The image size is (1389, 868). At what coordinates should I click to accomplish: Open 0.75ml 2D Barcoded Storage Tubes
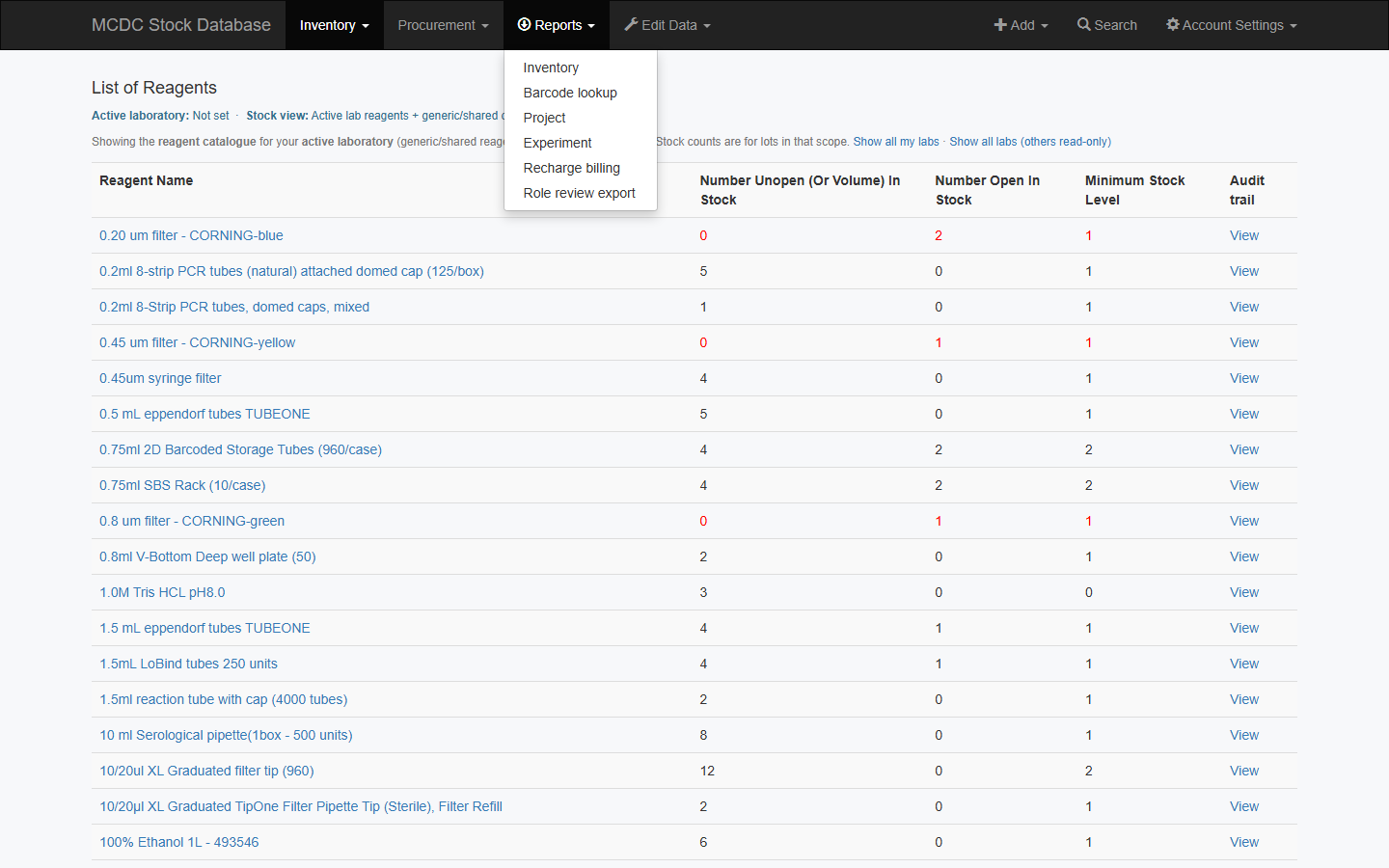tap(240, 449)
